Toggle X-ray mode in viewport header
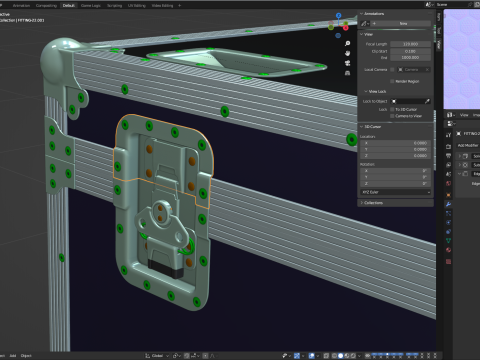Screen dimensions: 480x360 pos(326,356)
